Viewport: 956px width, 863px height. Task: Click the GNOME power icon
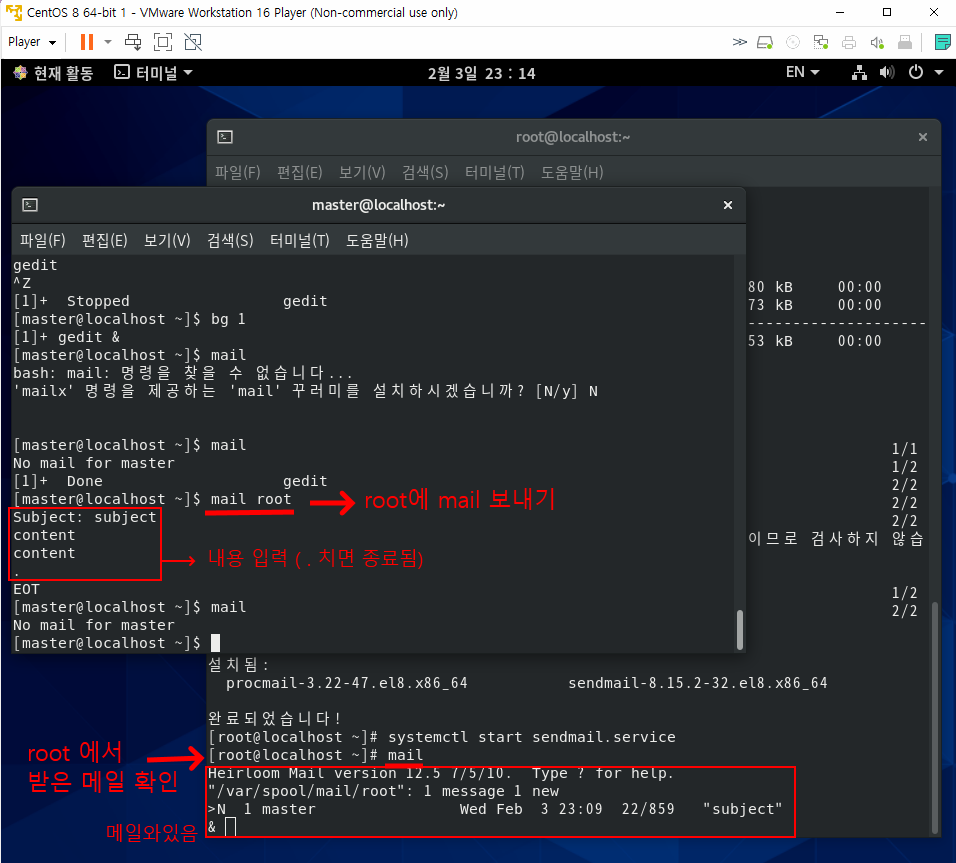point(915,73)
